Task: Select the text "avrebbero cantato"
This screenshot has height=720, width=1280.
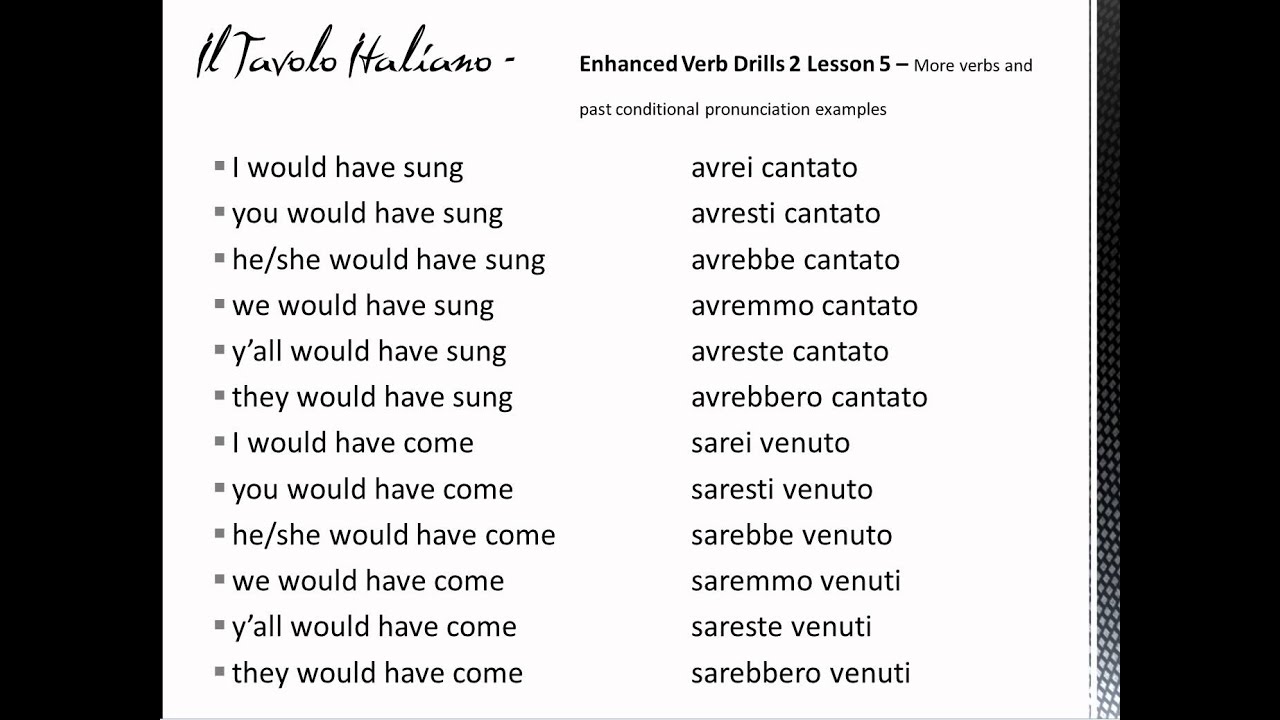Action: point(809,397)
